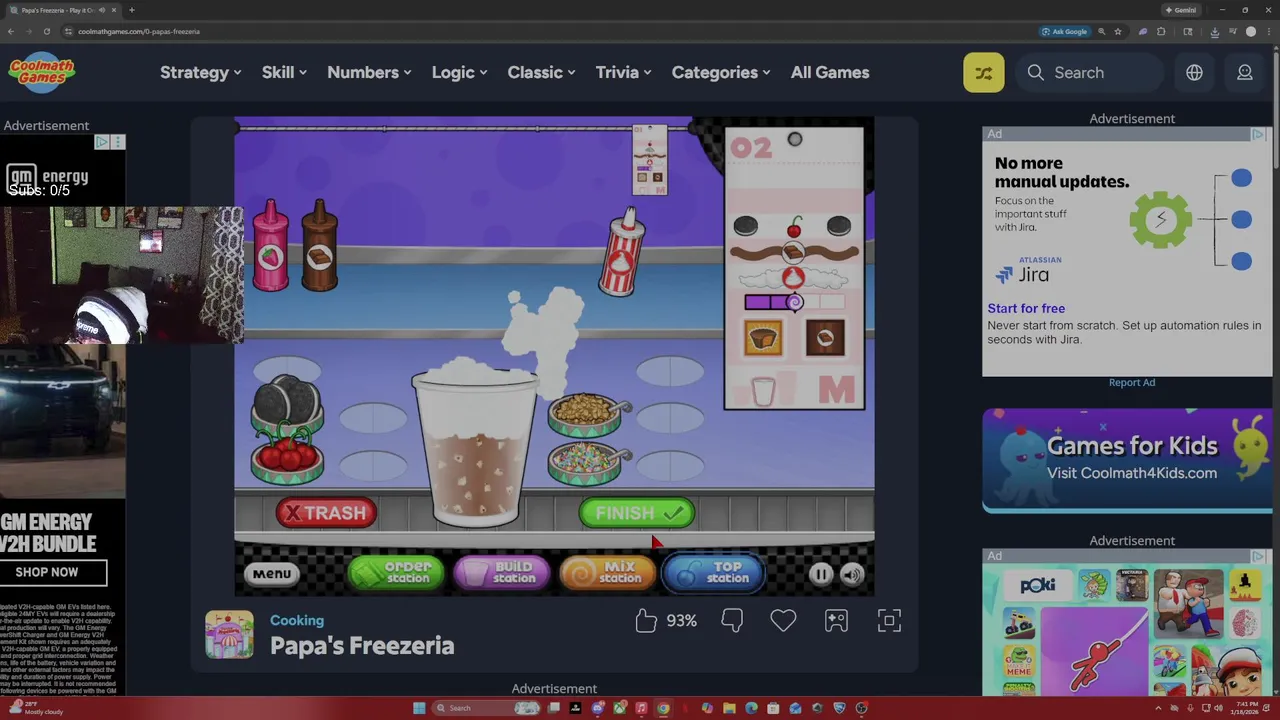Add game to favorites with heart

[783, 621]
